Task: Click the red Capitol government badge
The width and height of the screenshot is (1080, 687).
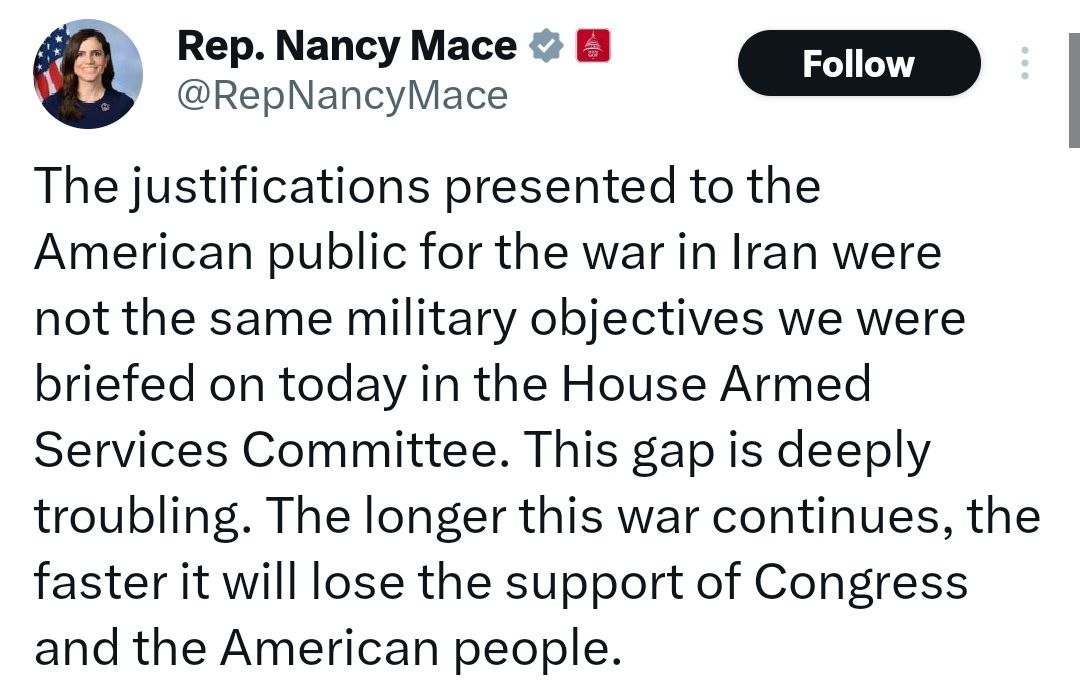Action: click(592, 47)
